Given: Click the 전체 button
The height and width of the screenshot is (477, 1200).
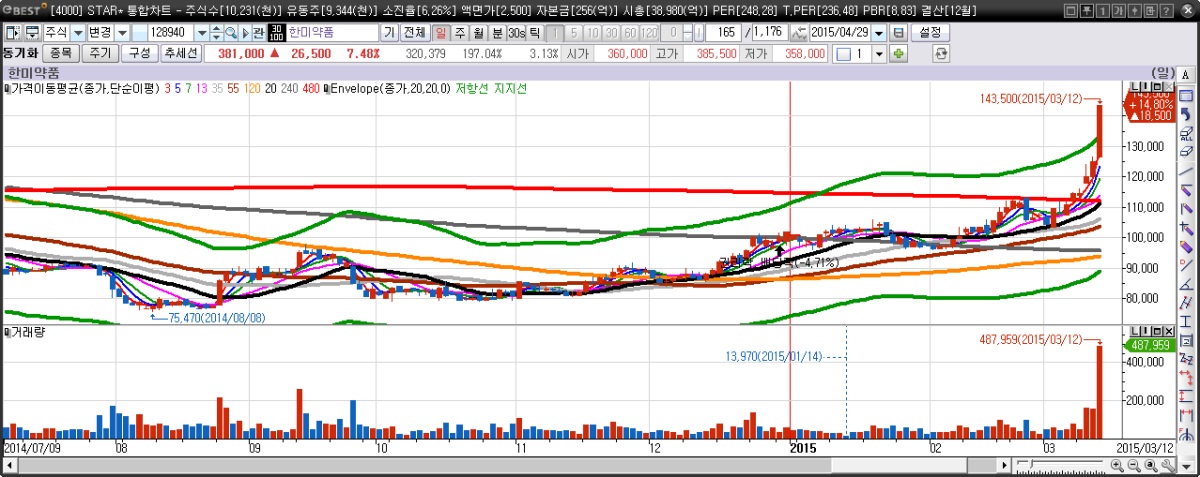Looking at the screenshot, I should click(x=414, y=32).
